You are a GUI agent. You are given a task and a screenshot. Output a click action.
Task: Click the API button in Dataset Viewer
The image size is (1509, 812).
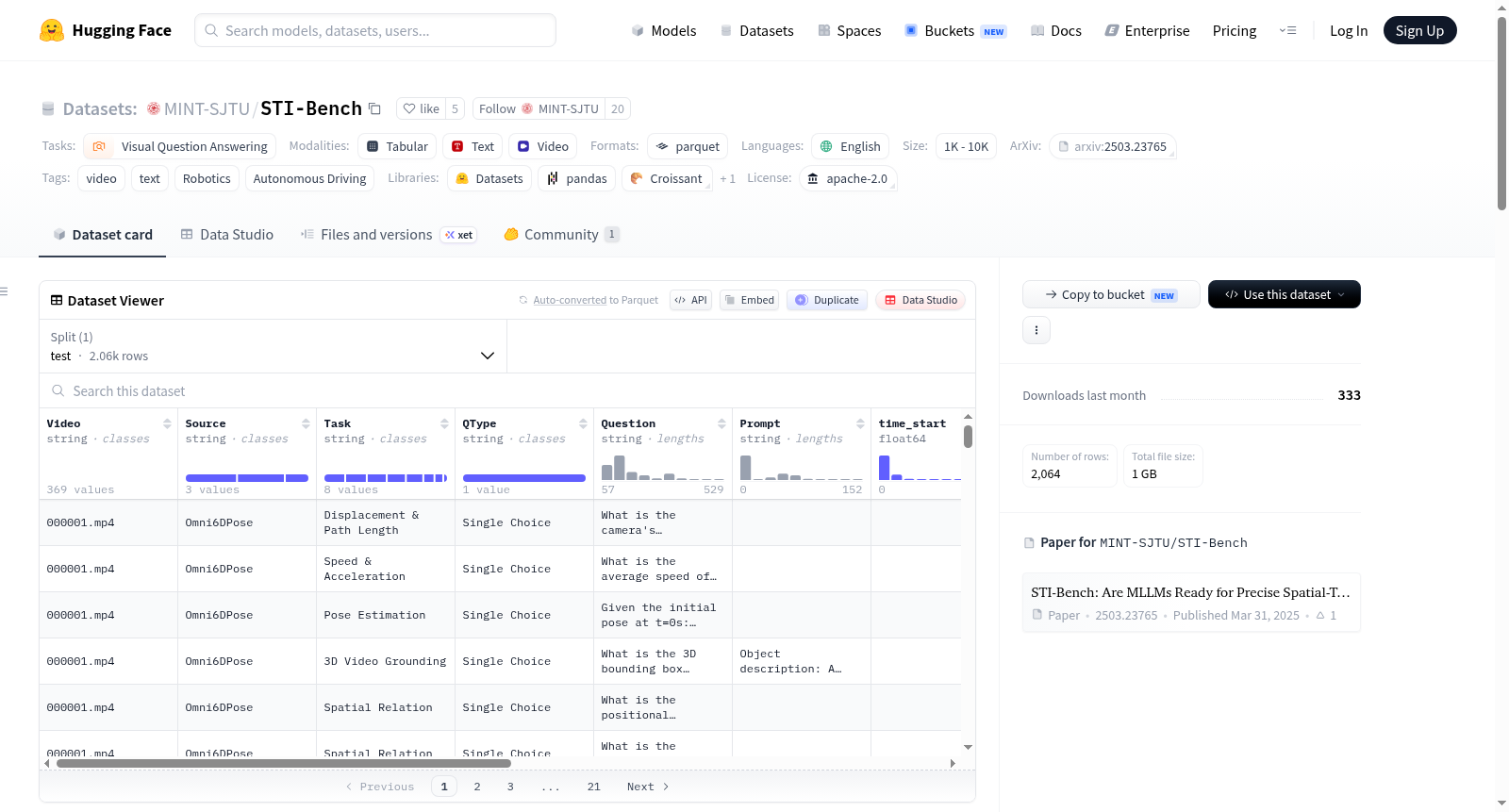point(690,300)
